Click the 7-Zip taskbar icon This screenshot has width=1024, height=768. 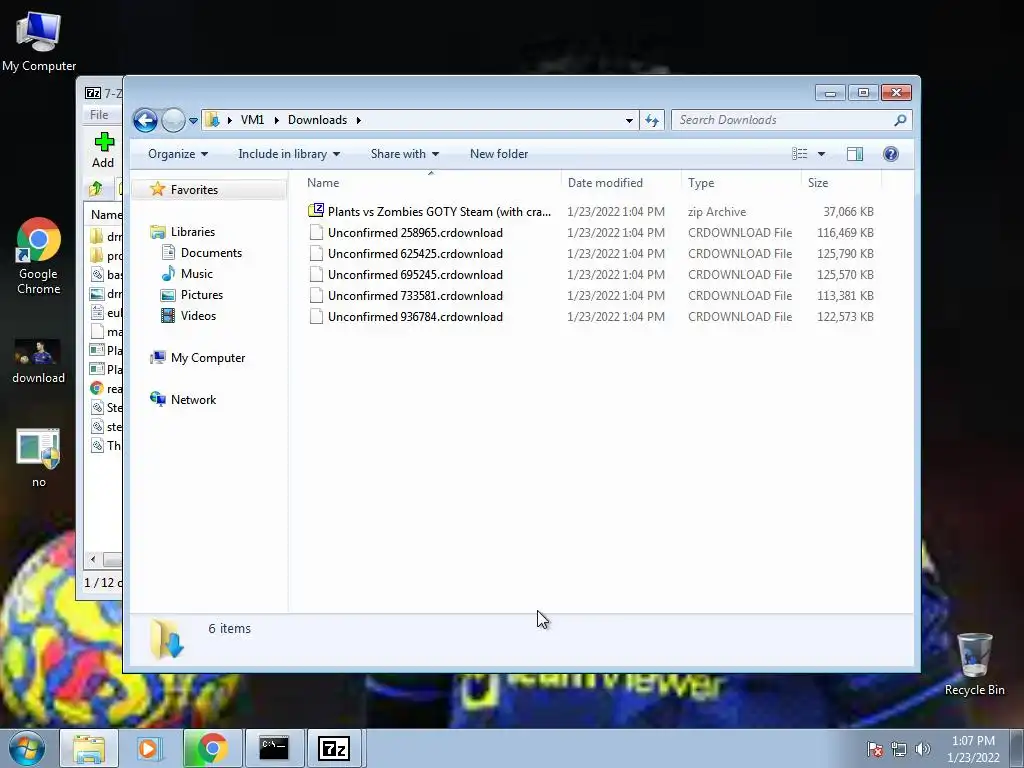point(334,748)
